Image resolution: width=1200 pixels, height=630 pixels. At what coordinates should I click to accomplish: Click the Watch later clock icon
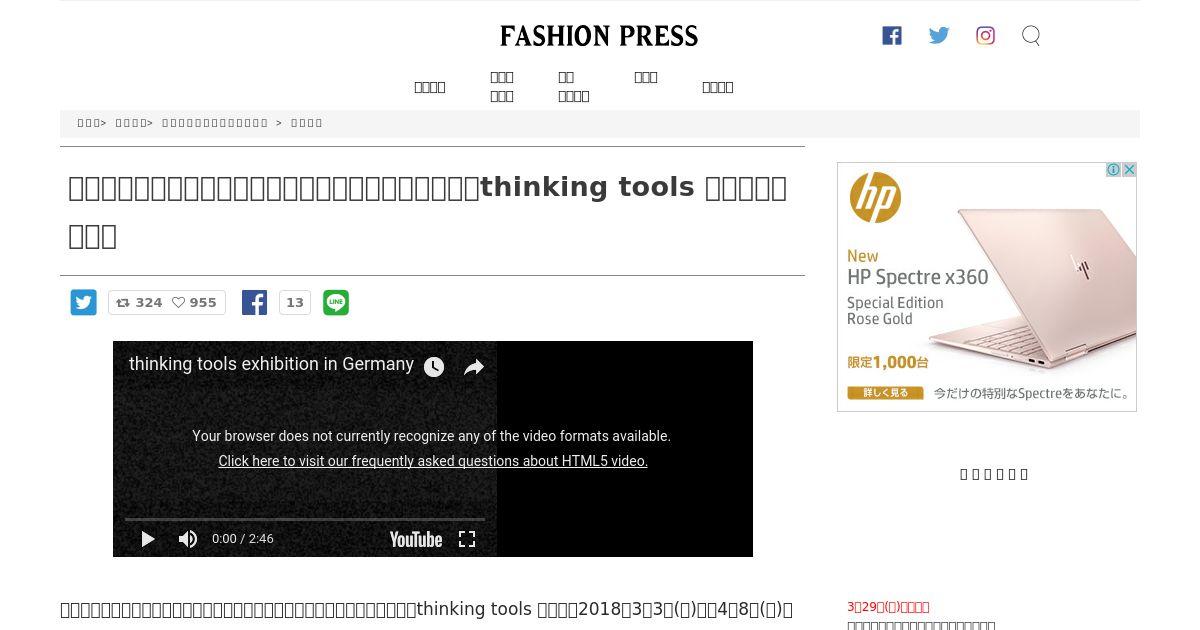point(434,367)
